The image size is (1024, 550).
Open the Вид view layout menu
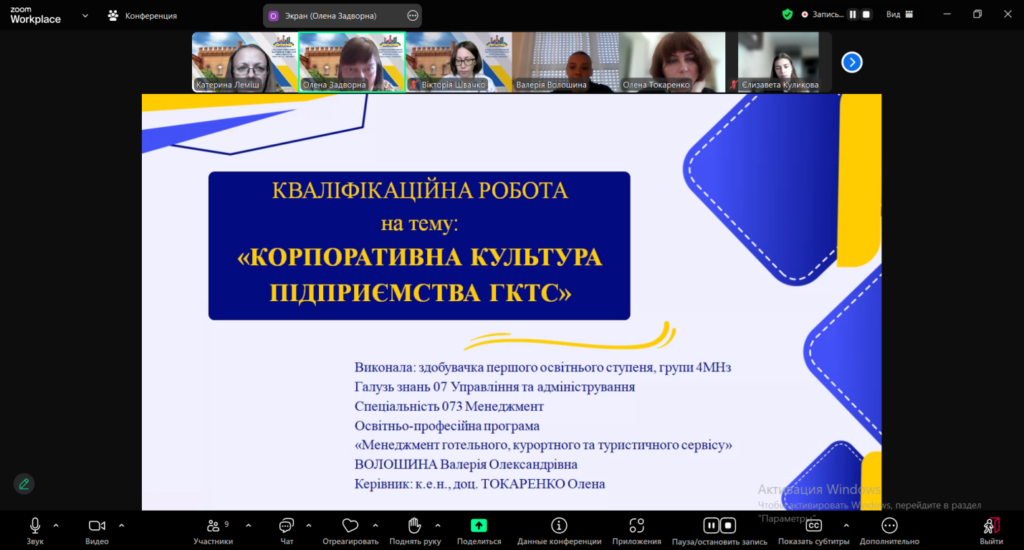coord(900,14)
